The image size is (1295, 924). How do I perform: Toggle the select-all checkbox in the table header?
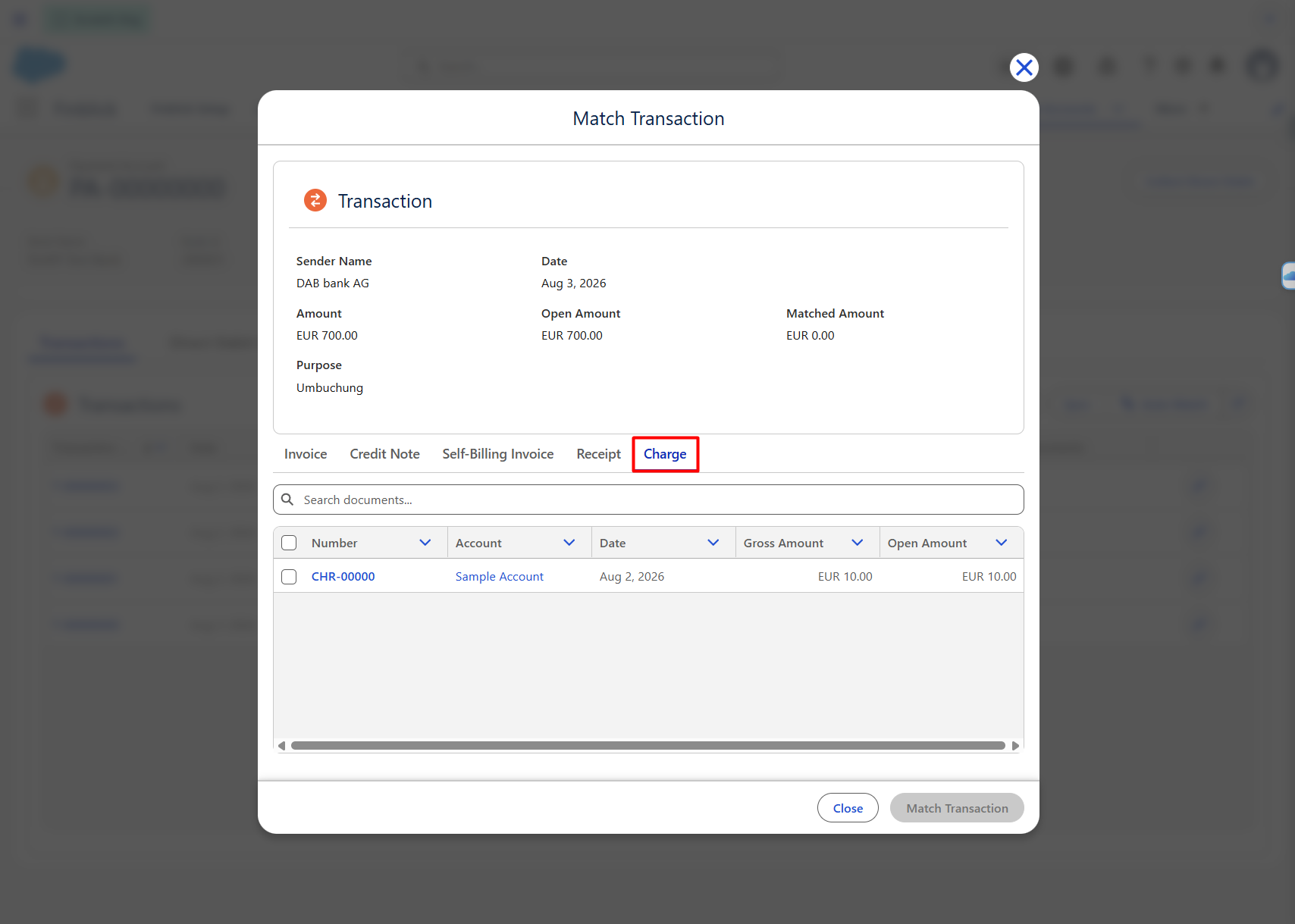pyautogui.click(x=289, y=543)
